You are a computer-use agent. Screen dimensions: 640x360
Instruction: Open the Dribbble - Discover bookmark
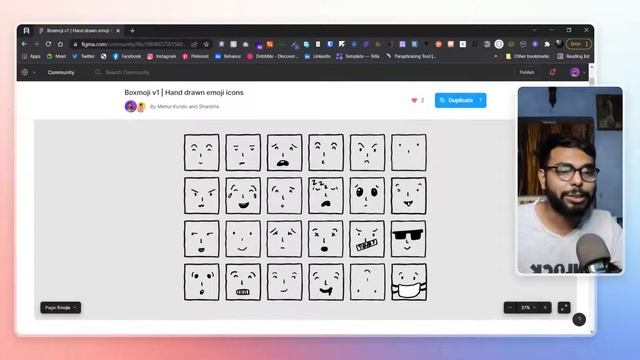(273, 56)
